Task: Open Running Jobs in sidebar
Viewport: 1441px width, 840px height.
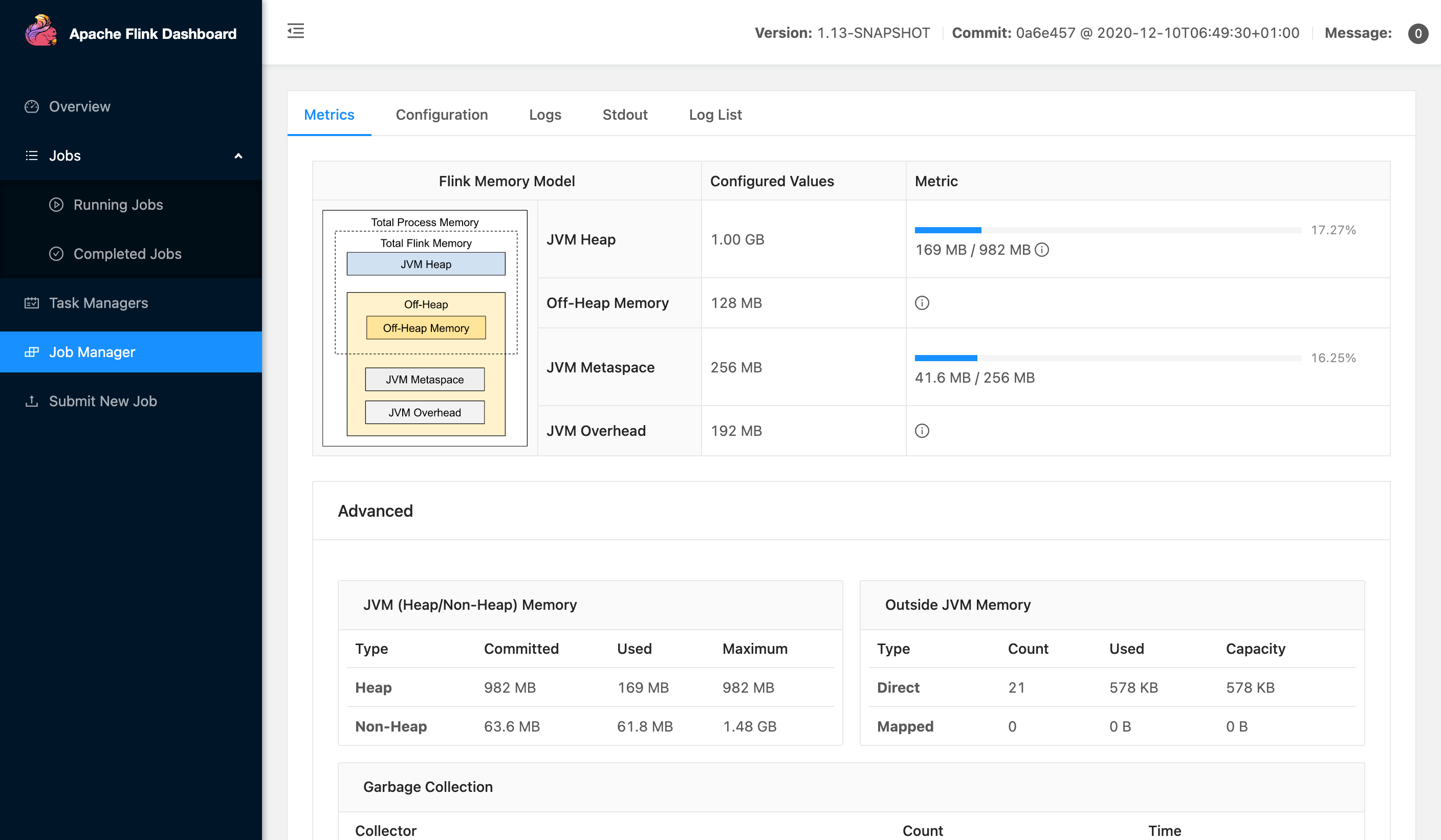Action: click(118, 205)
